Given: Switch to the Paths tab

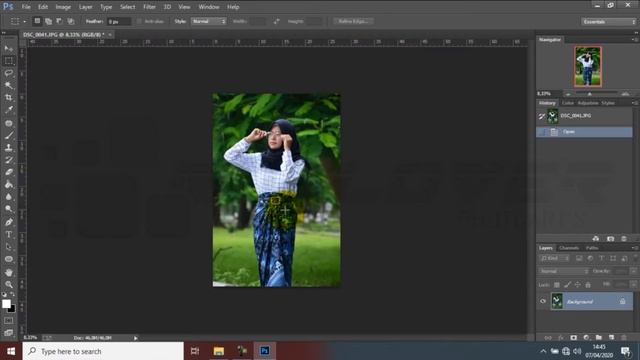Looking at the screenshot, I should [x=592, y=248].
